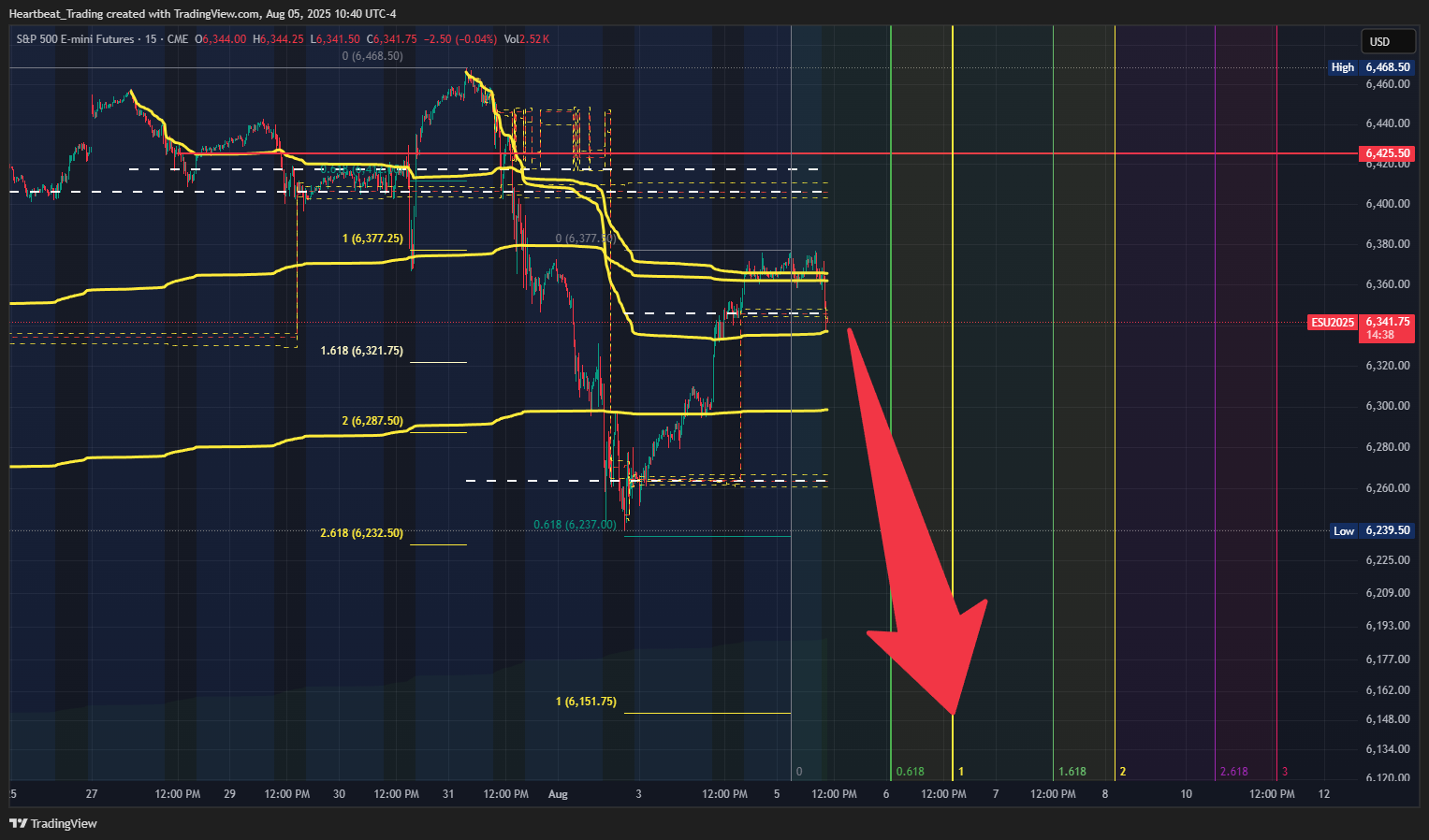Screen dimensions: 1429x840
Task: Click date 10 on the time axis
Action: [1186, 794]
